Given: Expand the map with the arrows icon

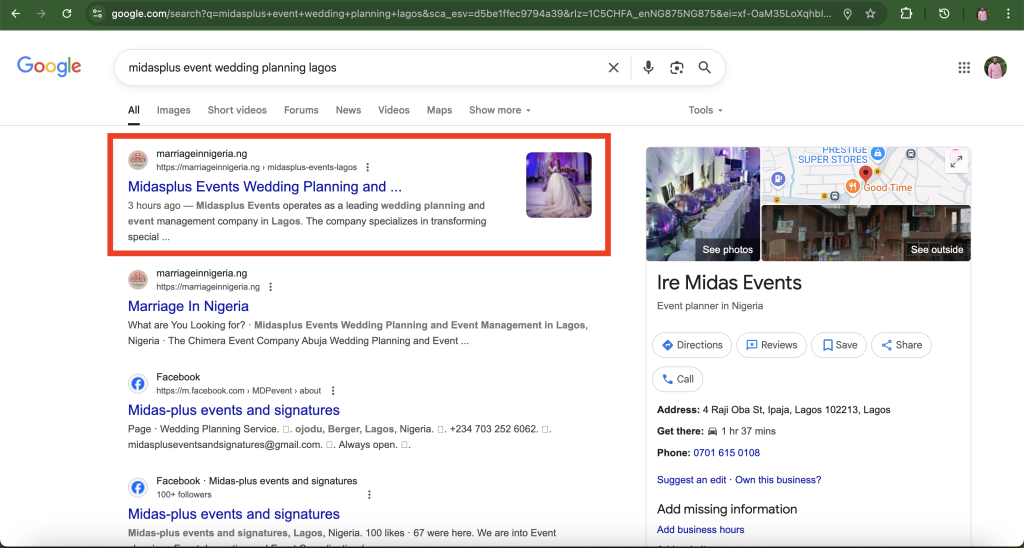Looking at the screenshot, I should tap(956, 161).
